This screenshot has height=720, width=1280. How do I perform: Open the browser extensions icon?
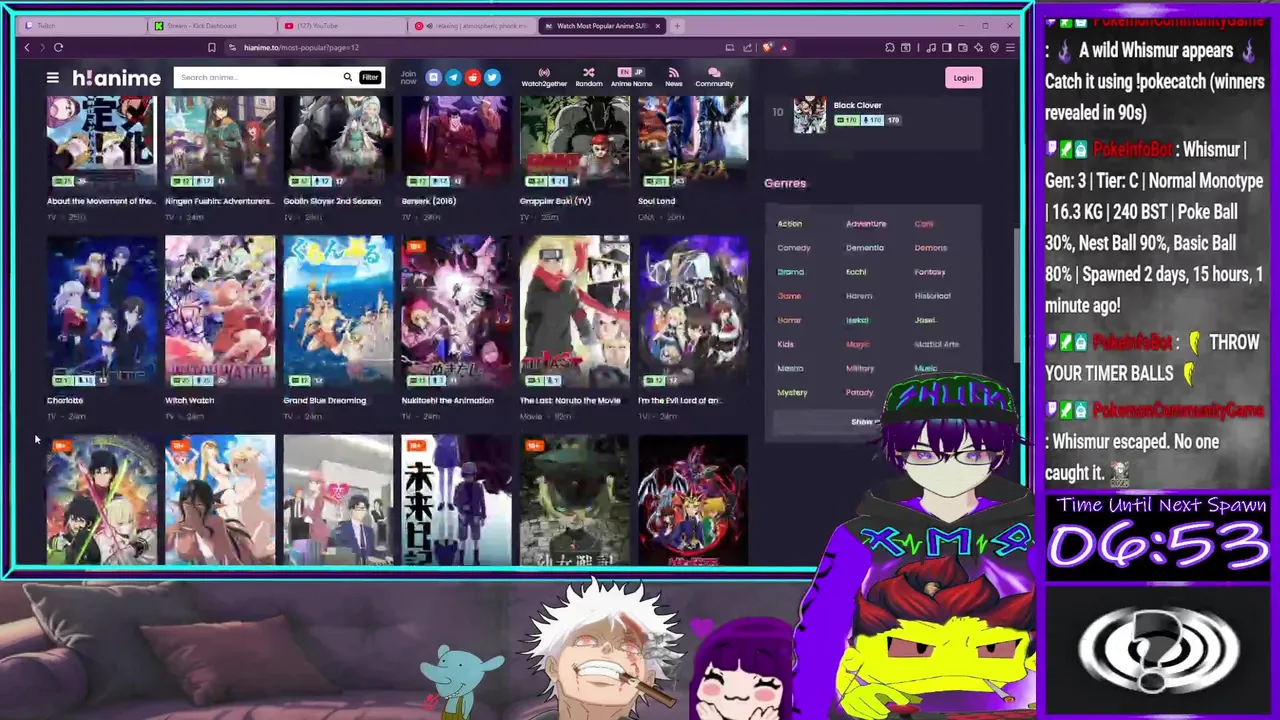[x=889, y=47]
